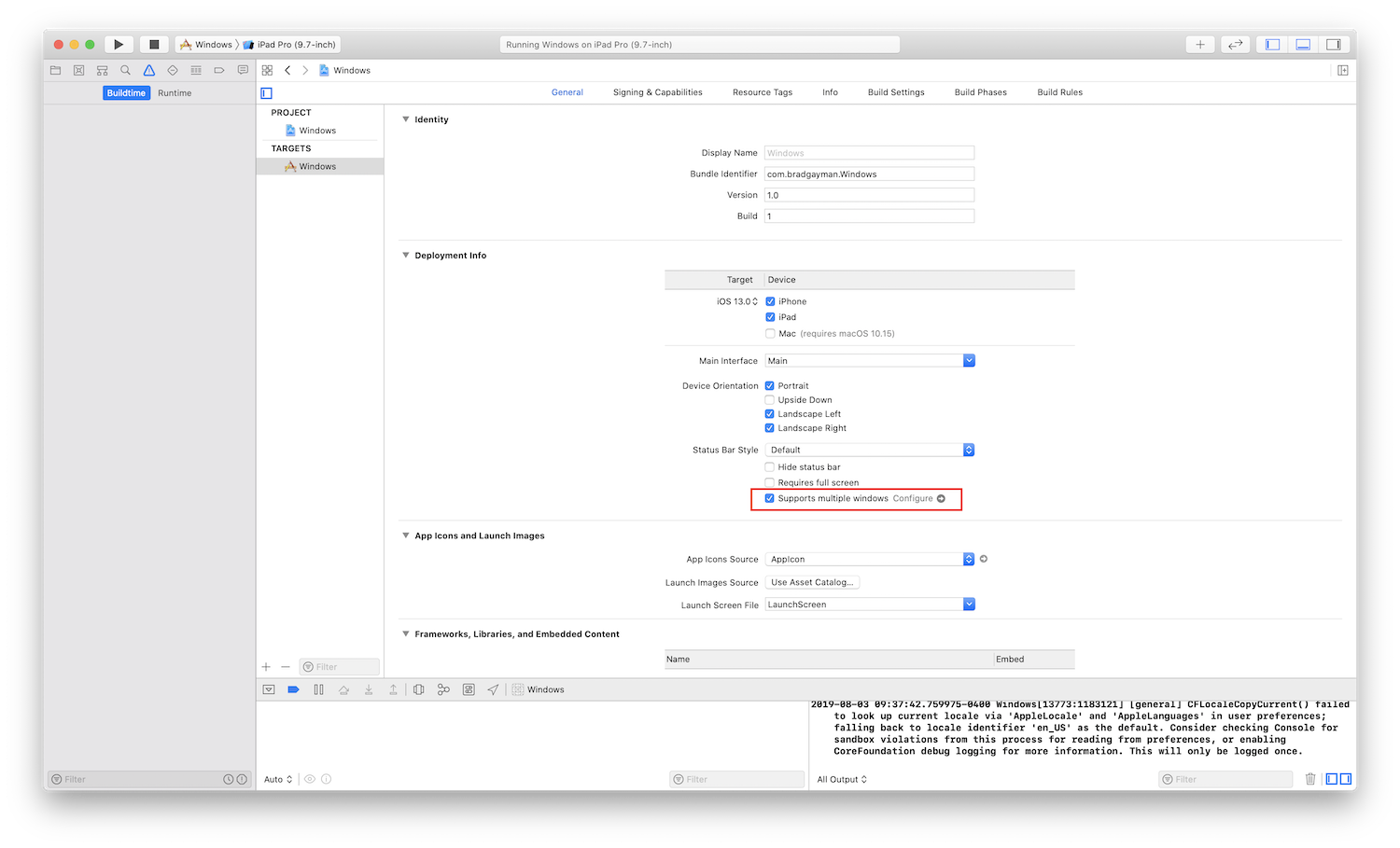This screenshot has width=1400, height=848.
Task: Go back in editor history
Action: coord(287,70)
